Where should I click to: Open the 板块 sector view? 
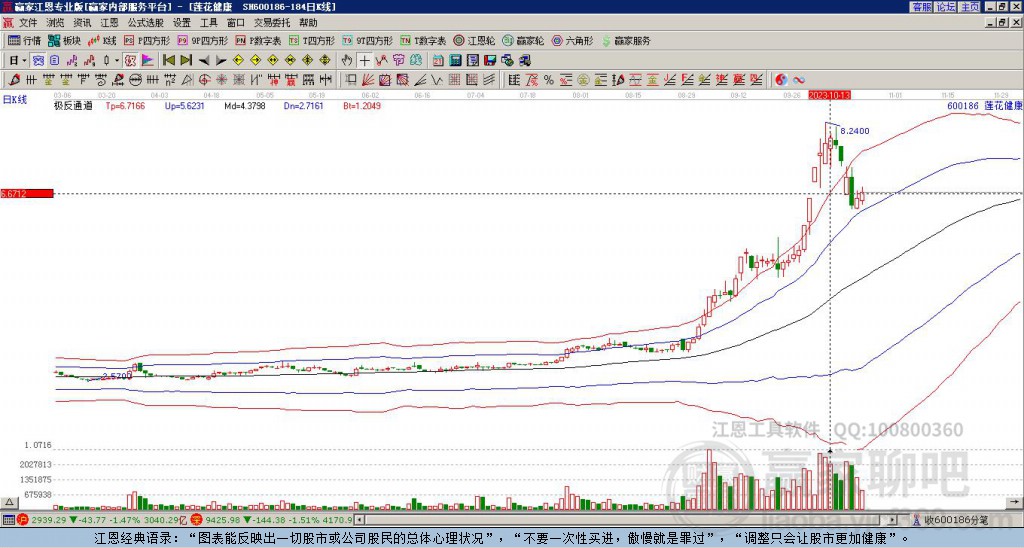tap(65, 40)
